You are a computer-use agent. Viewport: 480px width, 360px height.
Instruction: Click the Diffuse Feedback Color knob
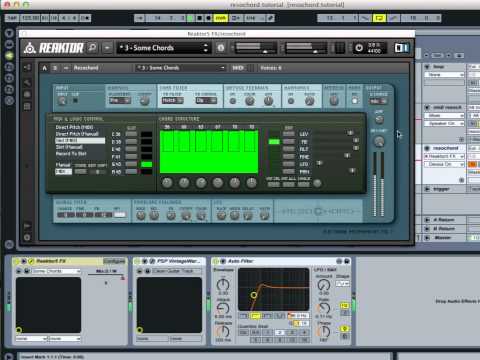250,101
